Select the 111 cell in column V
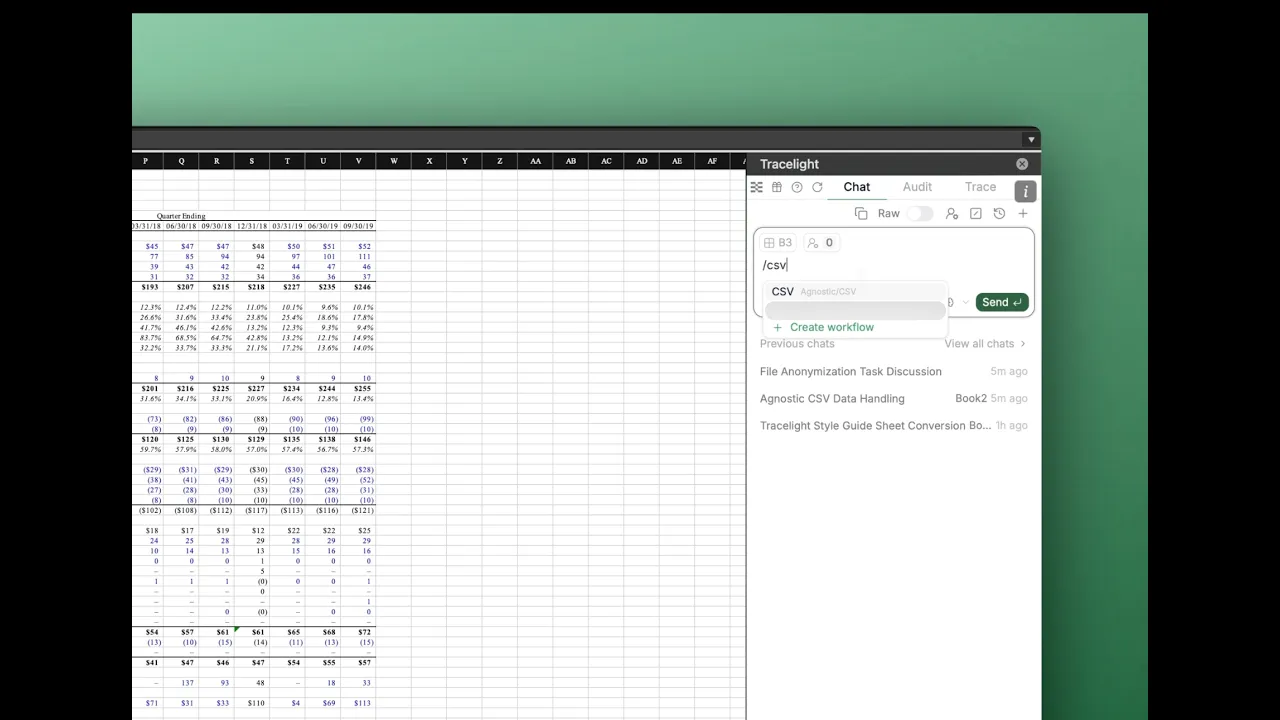Screen dimensions: 1280x720 [x=358, y=257]
